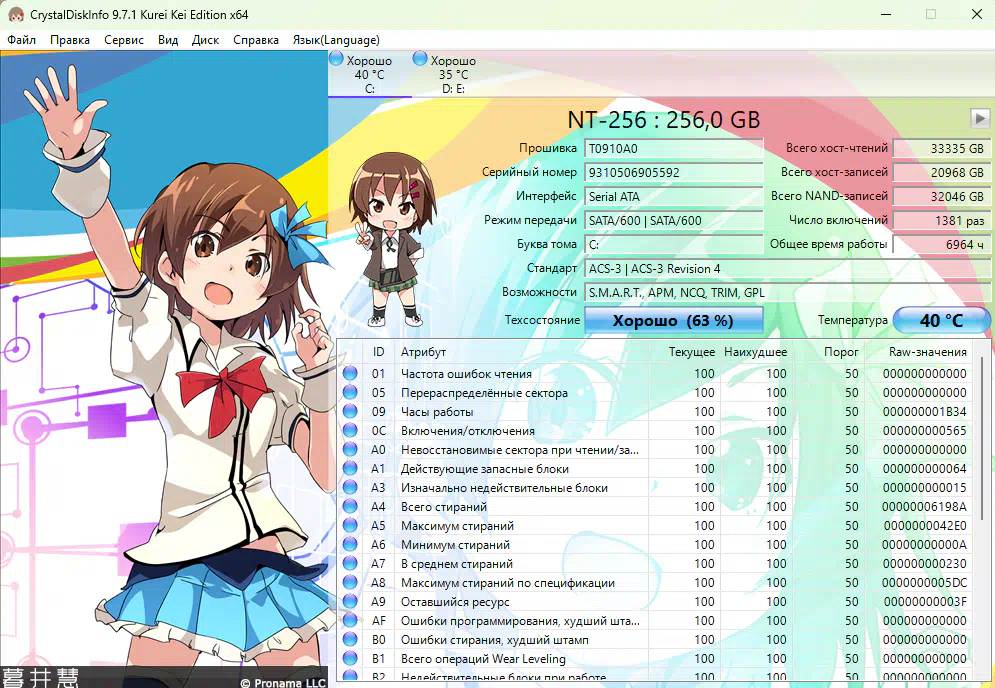Click the status icon for attribute A0

pos(350,449)
